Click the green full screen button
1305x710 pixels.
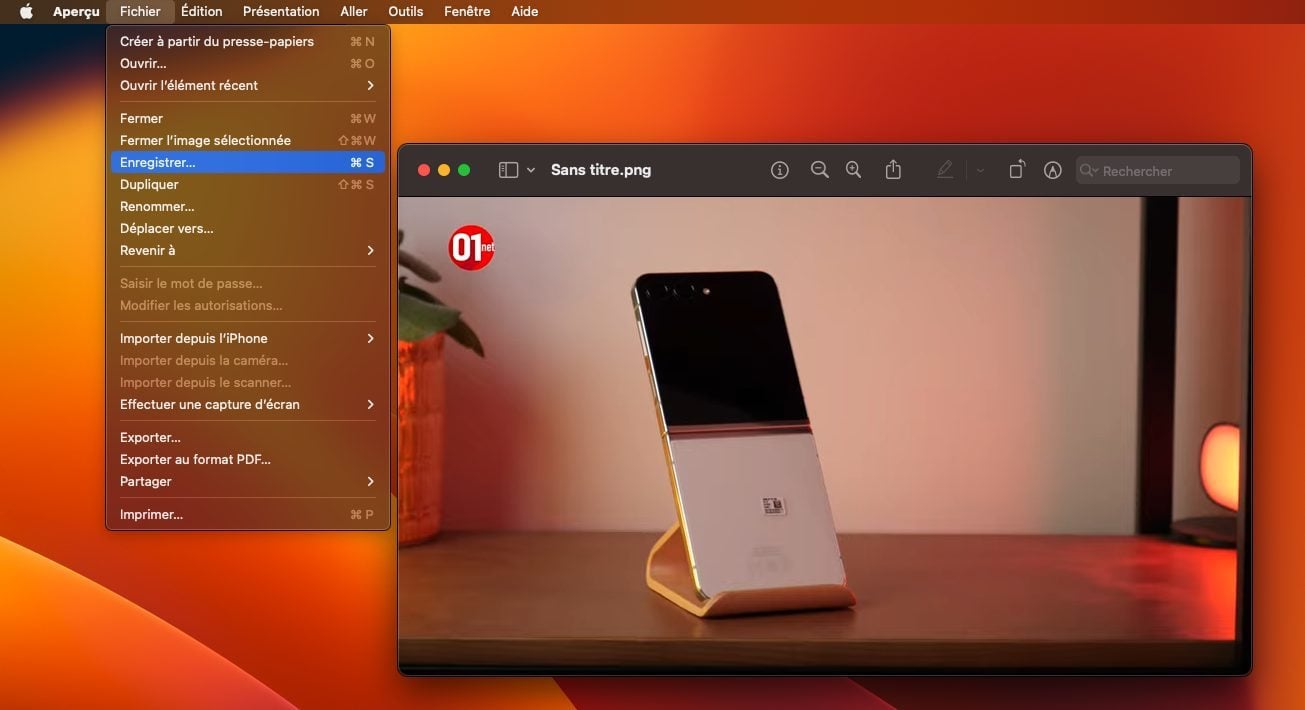coord(464,170)
